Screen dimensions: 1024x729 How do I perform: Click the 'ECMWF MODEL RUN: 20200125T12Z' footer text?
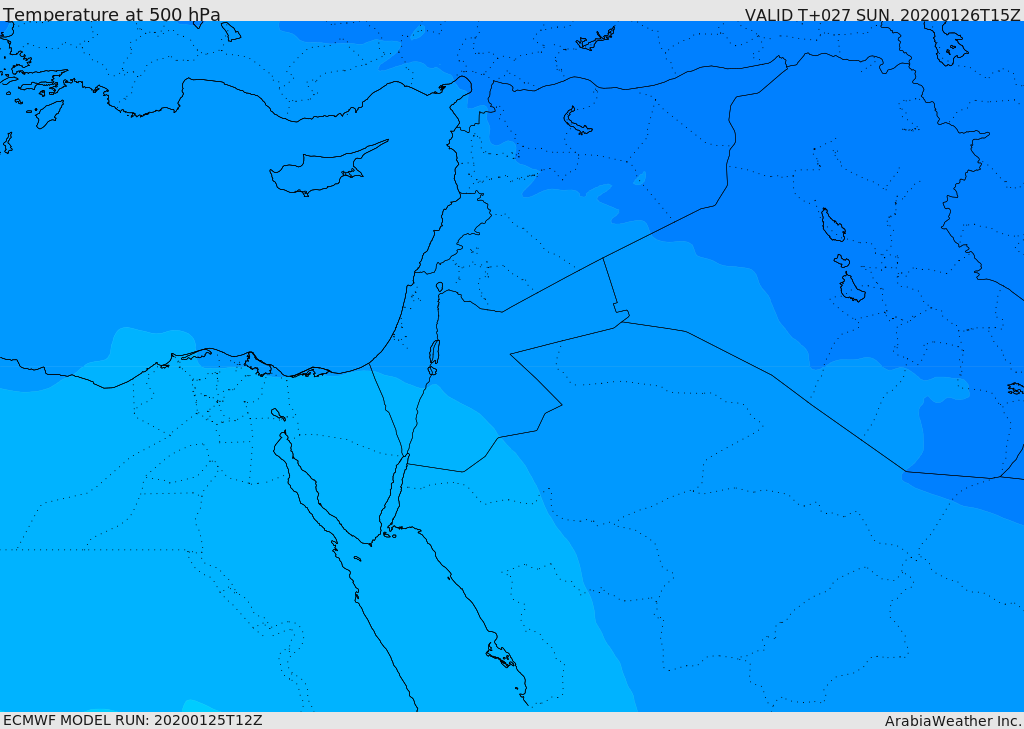point(133,720)
